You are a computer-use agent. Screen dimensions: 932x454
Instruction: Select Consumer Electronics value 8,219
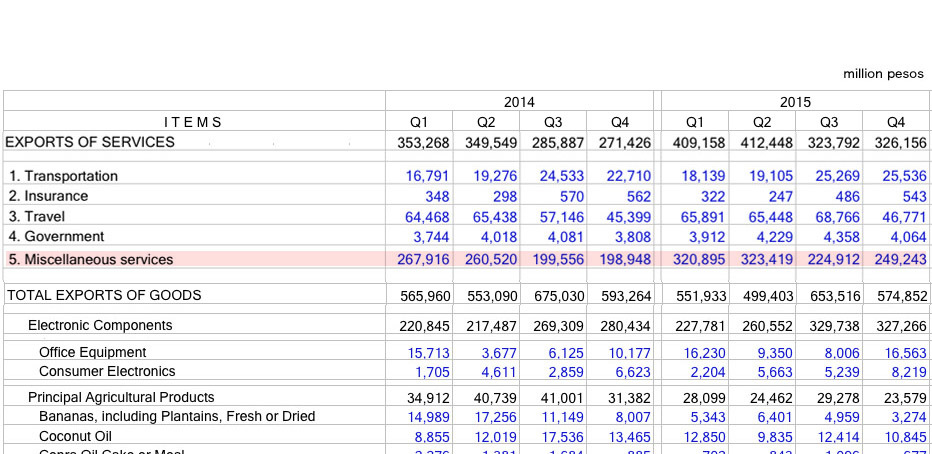click(908, 372)
